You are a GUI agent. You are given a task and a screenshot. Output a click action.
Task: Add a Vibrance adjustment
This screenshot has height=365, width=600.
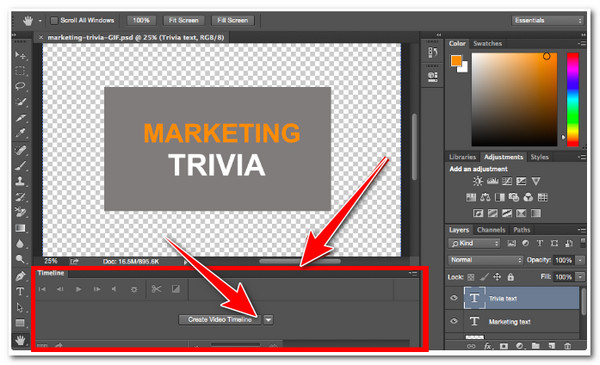pos(536,181)
